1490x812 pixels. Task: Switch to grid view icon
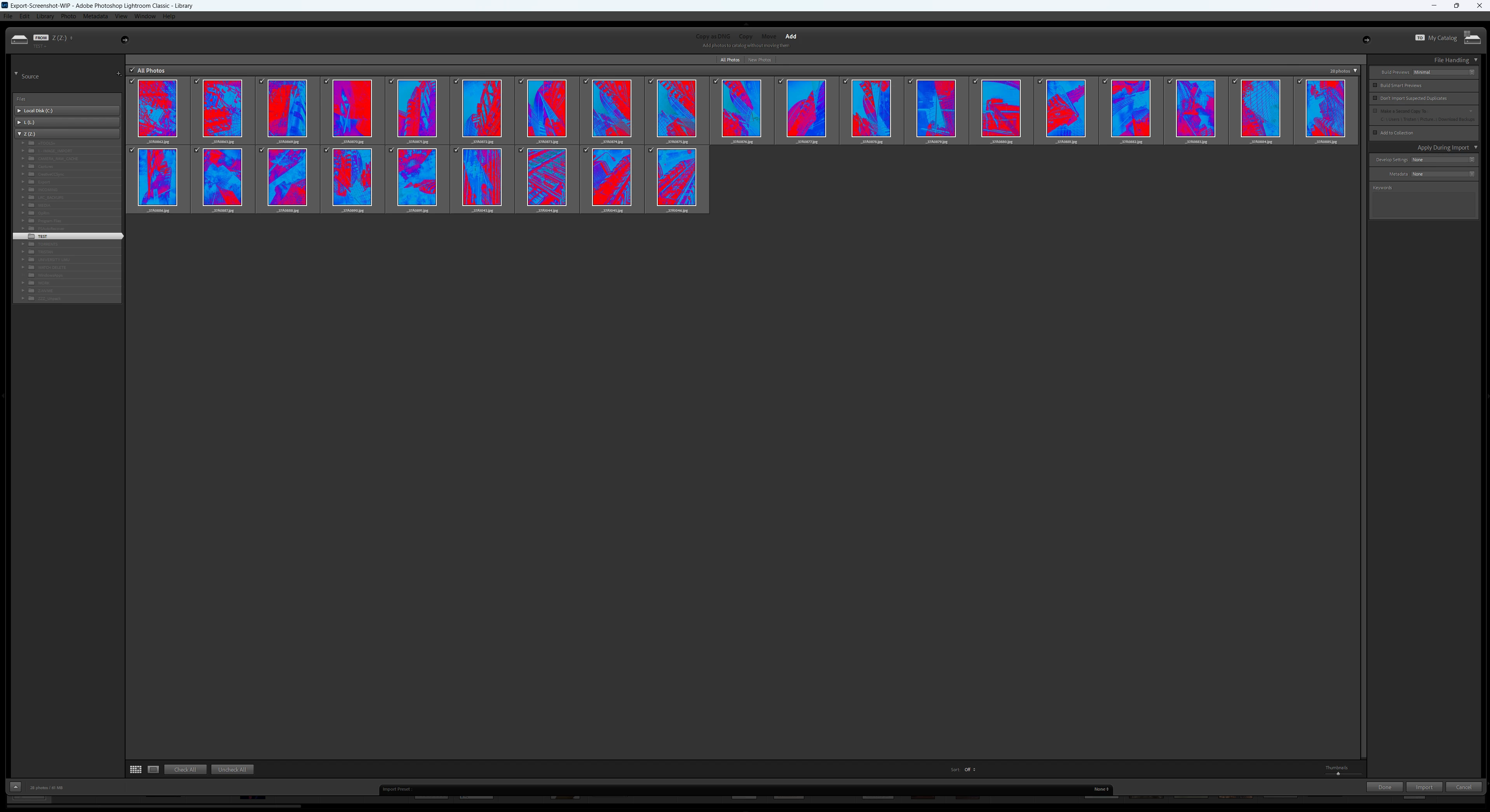135,769
